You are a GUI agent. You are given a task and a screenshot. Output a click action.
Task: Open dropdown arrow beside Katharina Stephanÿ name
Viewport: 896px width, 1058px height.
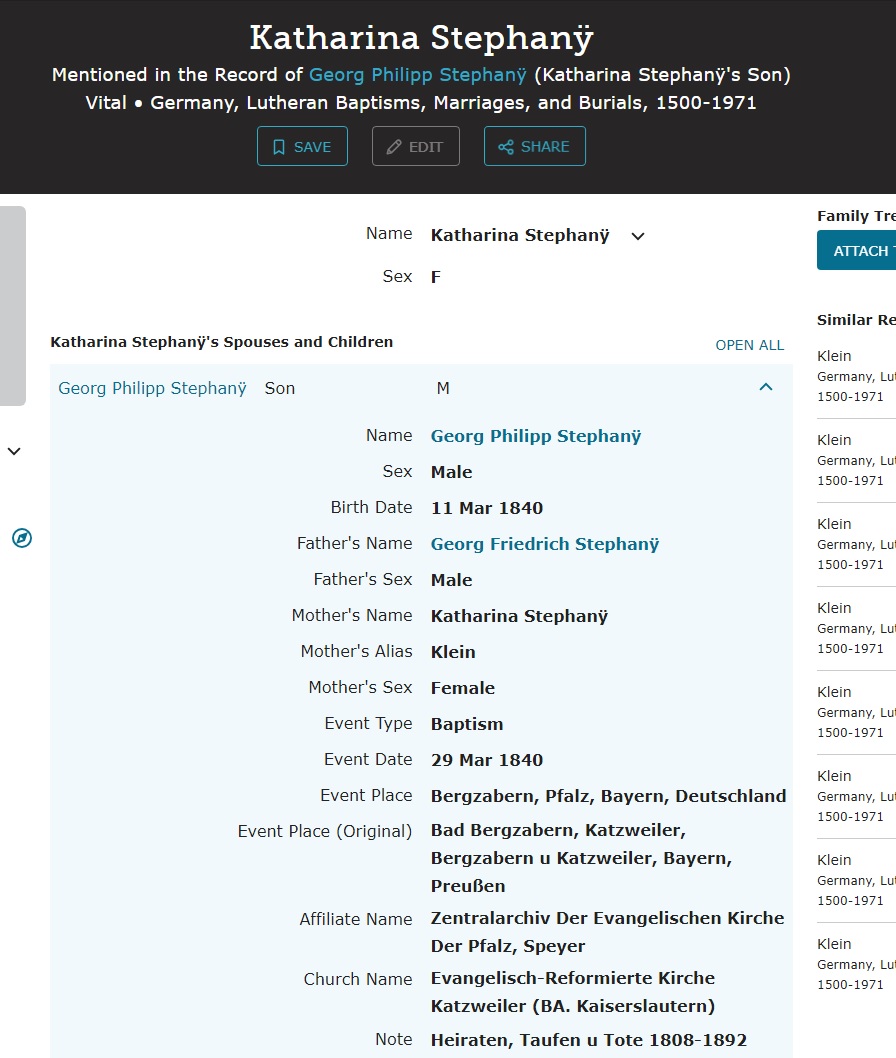(638, 237)
